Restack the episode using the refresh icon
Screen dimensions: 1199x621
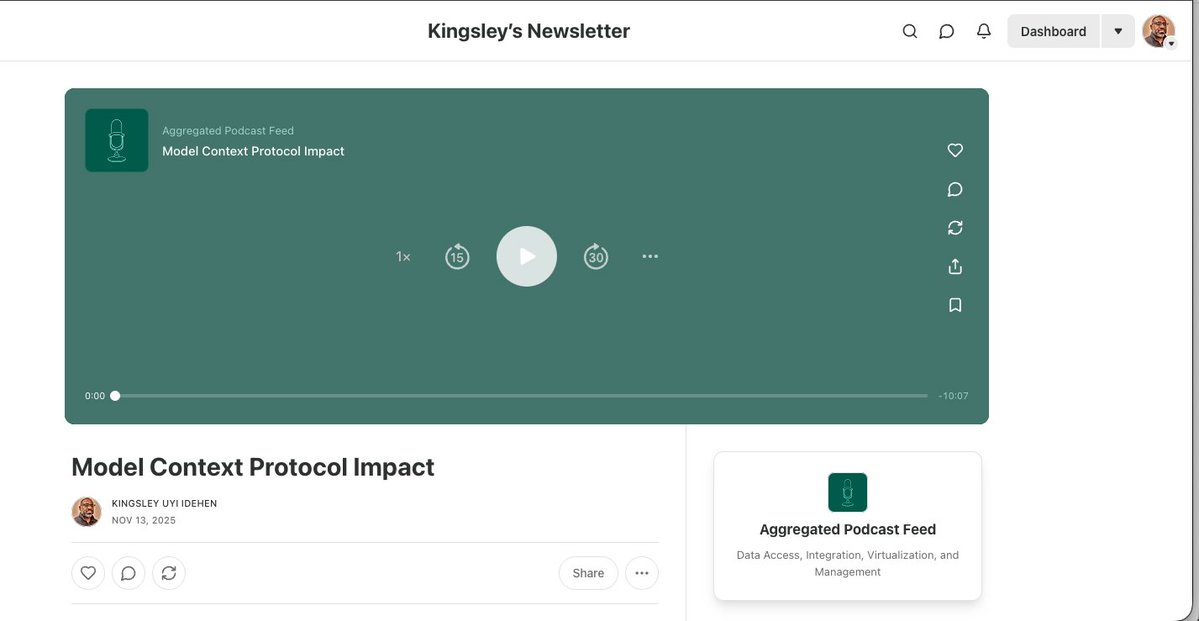pyautogui.click(x=954, y=227)
